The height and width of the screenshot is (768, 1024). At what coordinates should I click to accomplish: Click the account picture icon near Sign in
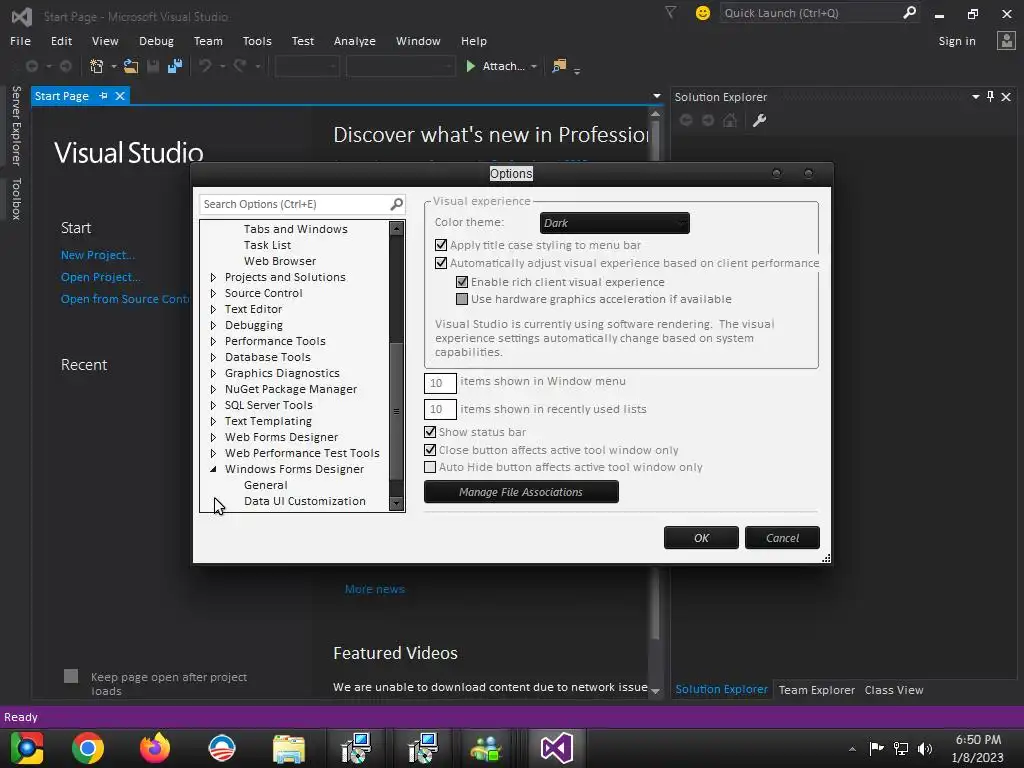[1006, 40]
